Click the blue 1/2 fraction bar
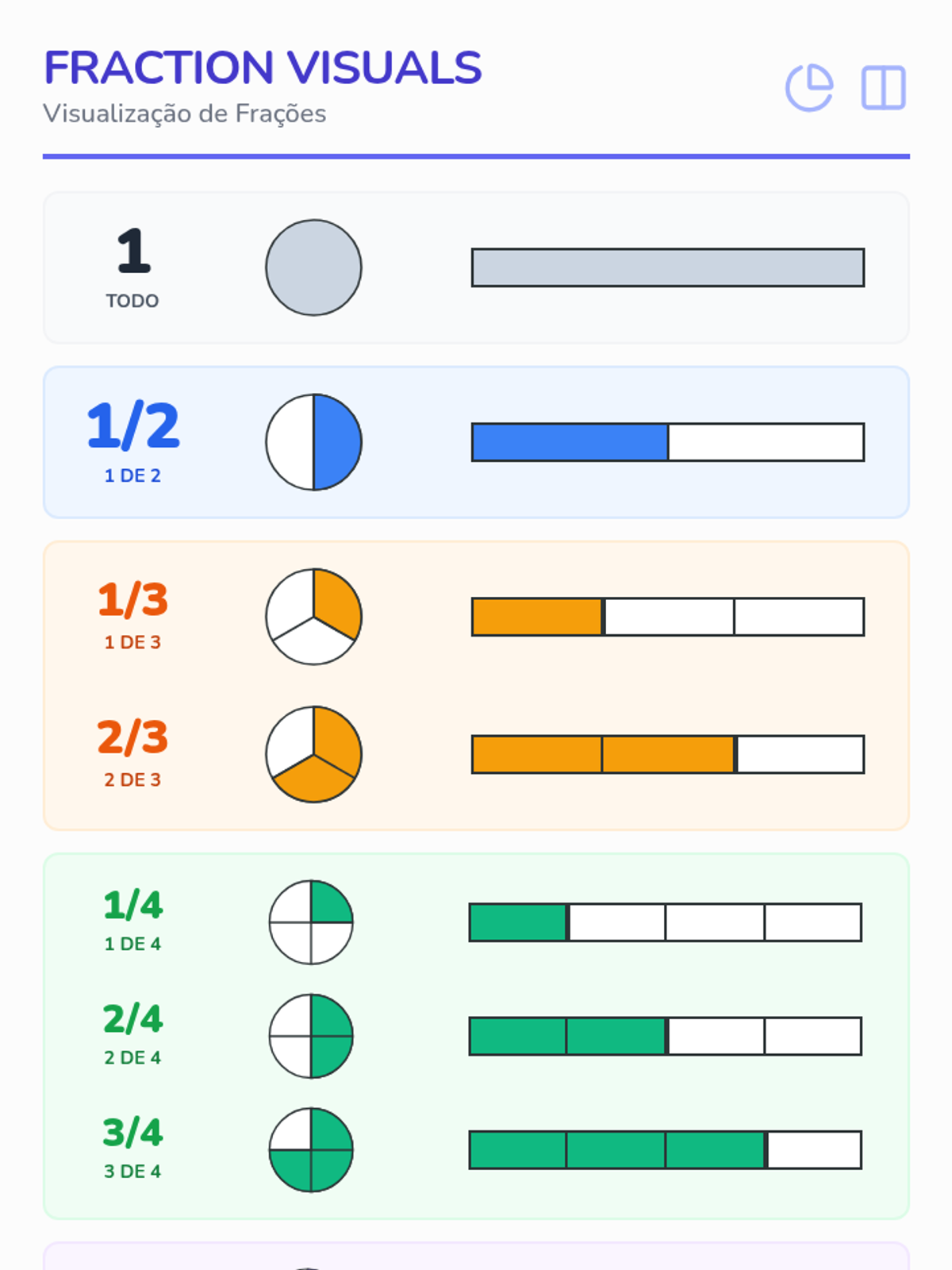Screen dimensions: 952x1270 [x=667, y=442]
